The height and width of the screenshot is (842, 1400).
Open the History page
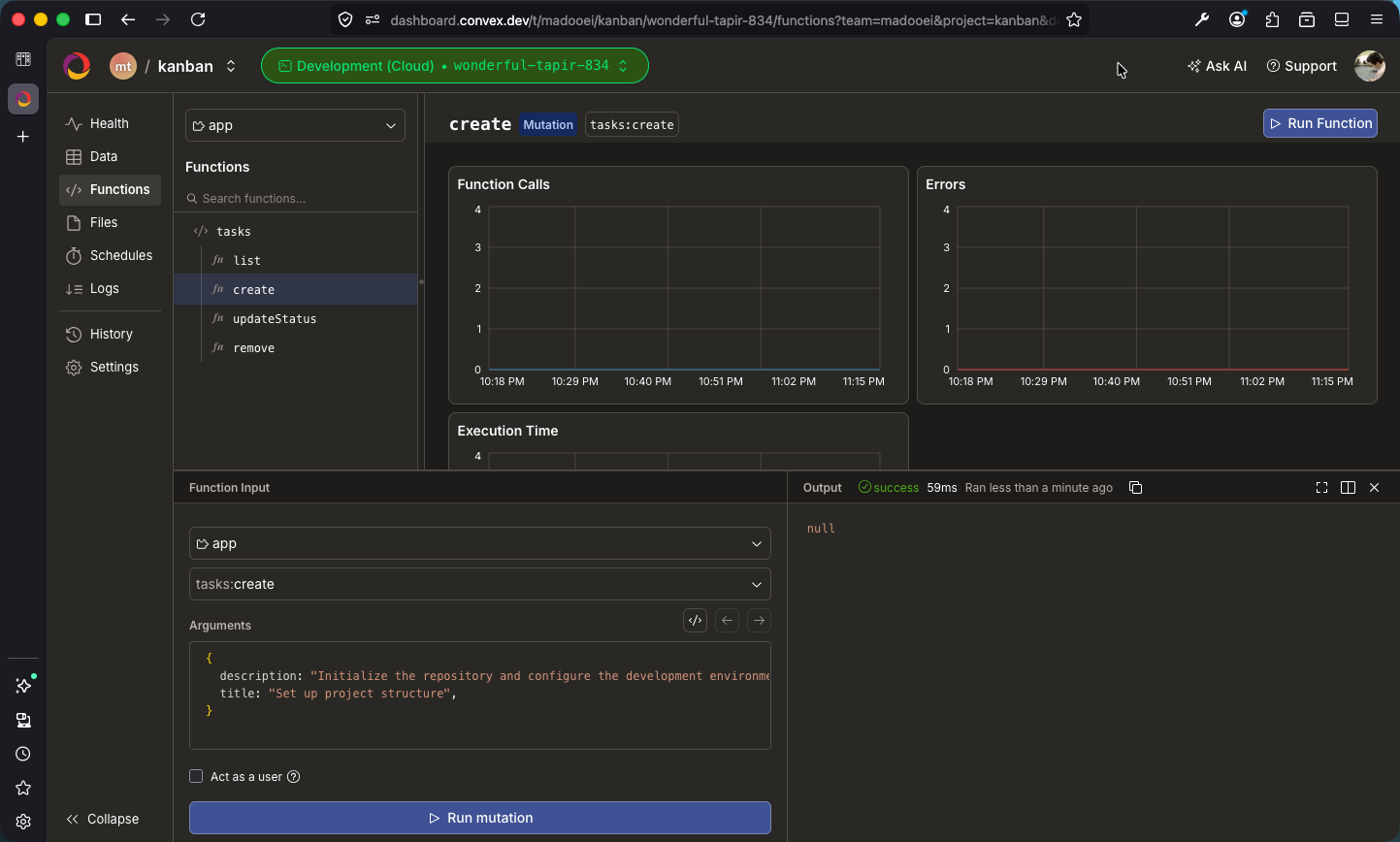(x=110, y=334)
